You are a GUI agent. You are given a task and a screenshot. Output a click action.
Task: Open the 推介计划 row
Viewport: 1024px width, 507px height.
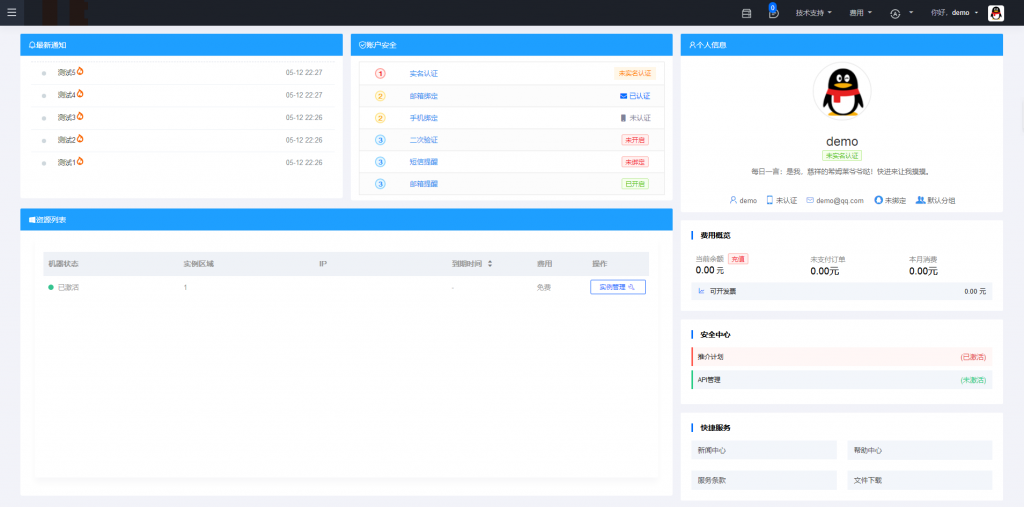click(842, 357)
